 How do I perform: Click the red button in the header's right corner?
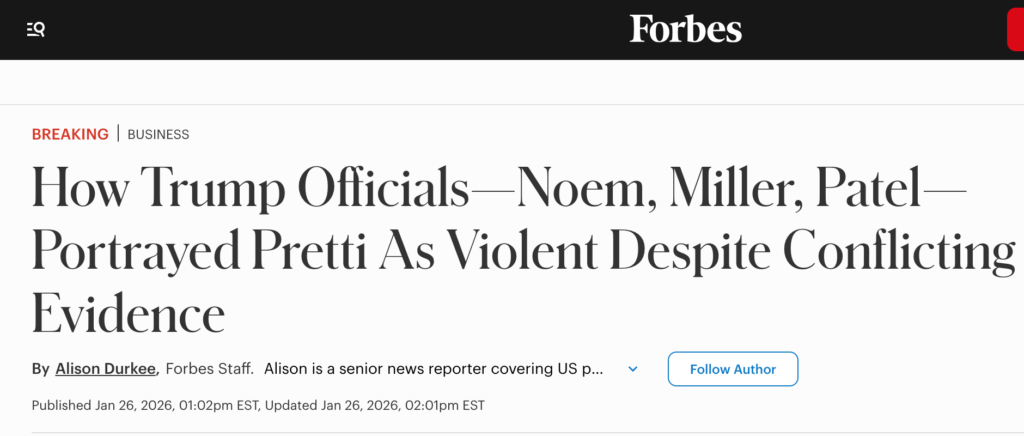tap(1014, 29)
